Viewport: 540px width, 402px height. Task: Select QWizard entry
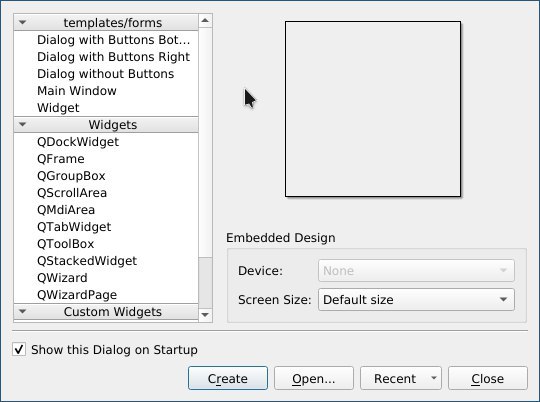(x=106, y=278)
